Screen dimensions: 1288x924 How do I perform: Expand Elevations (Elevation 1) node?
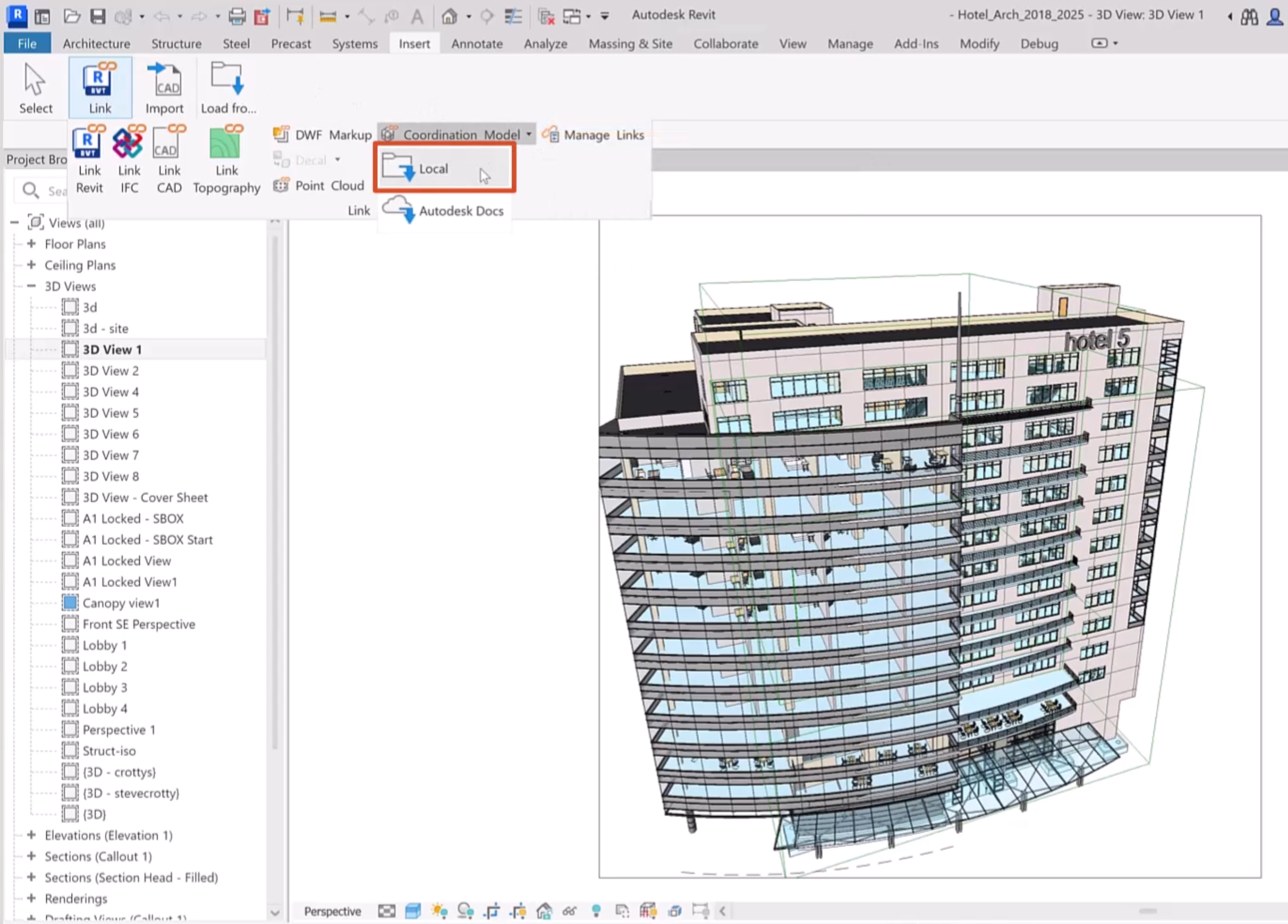click(32, 835)
